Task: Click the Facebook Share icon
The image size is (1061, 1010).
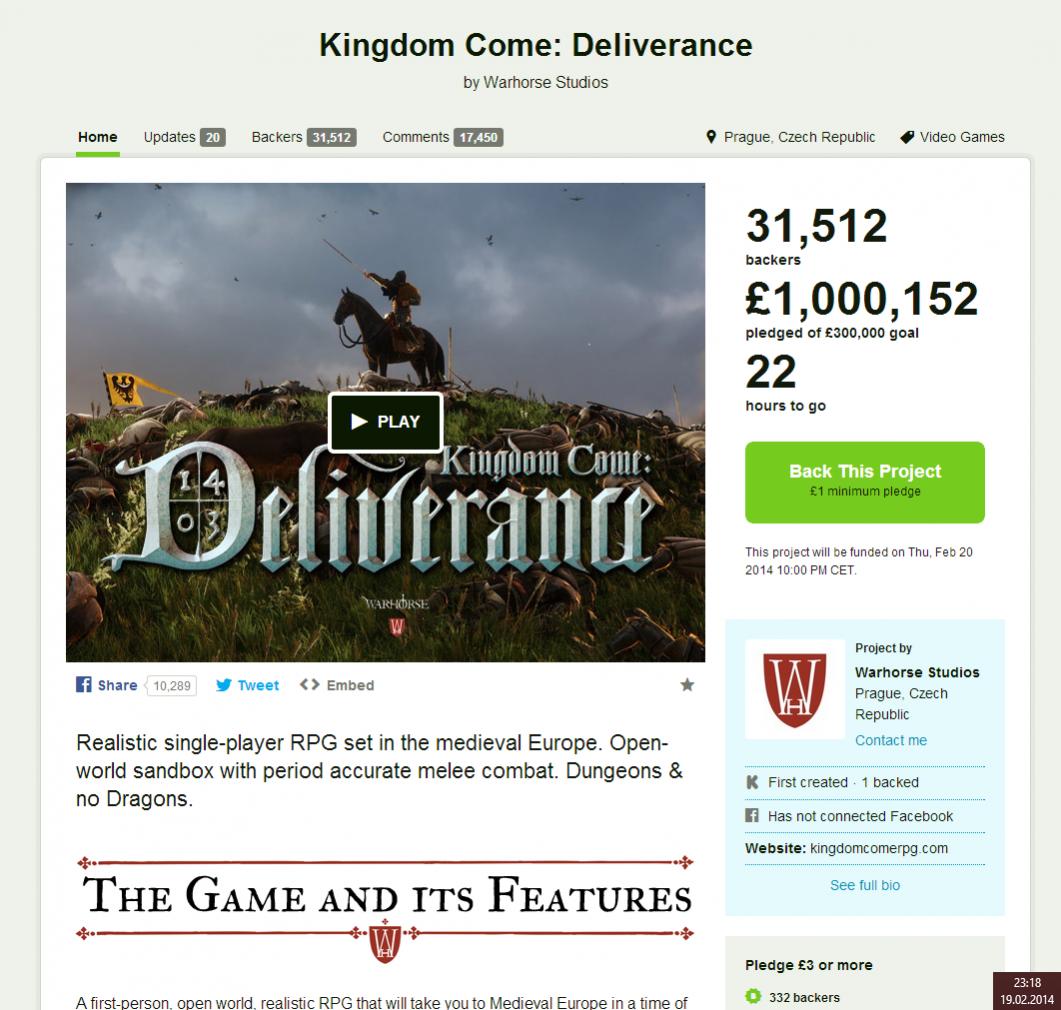Action: tap(83, 685)
